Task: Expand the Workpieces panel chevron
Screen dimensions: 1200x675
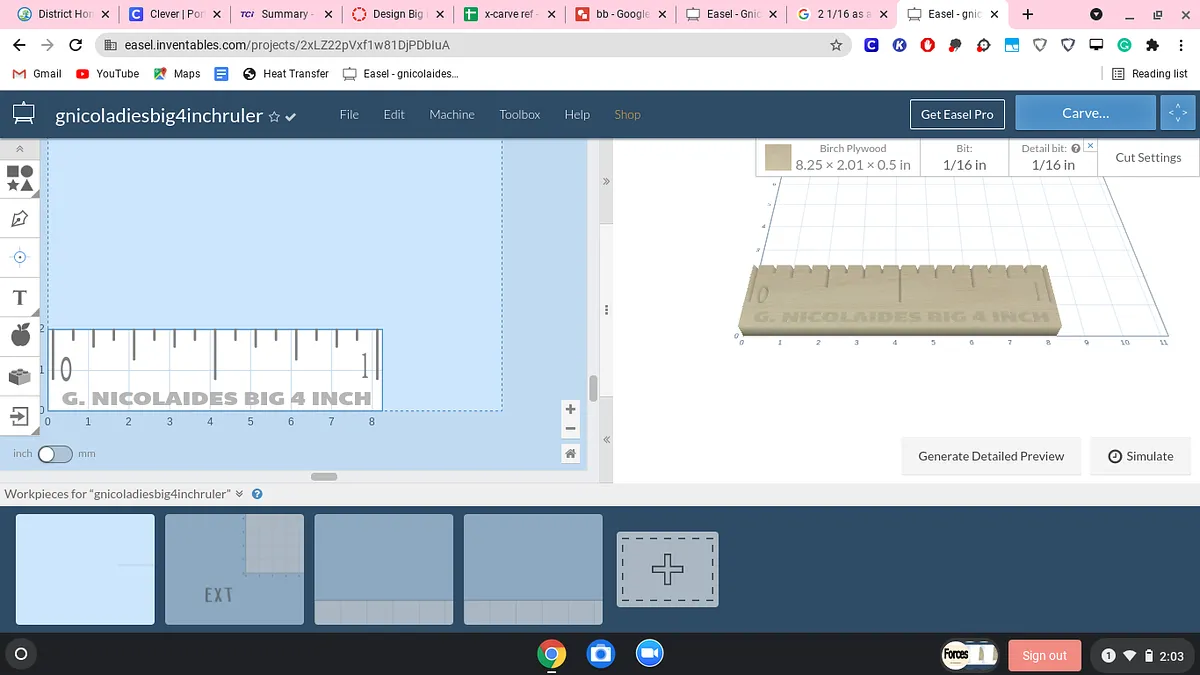Action: pos(239,494)
